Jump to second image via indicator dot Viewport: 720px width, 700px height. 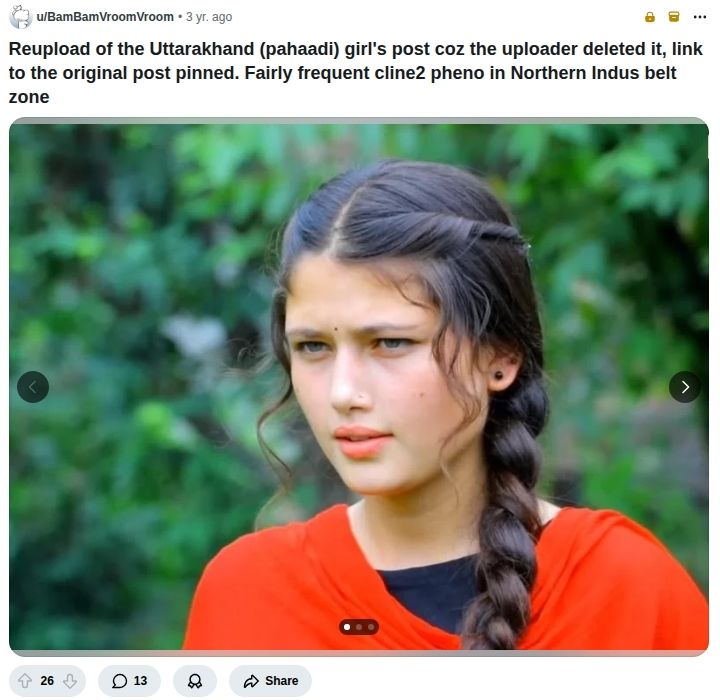click(x=359, y=627)
